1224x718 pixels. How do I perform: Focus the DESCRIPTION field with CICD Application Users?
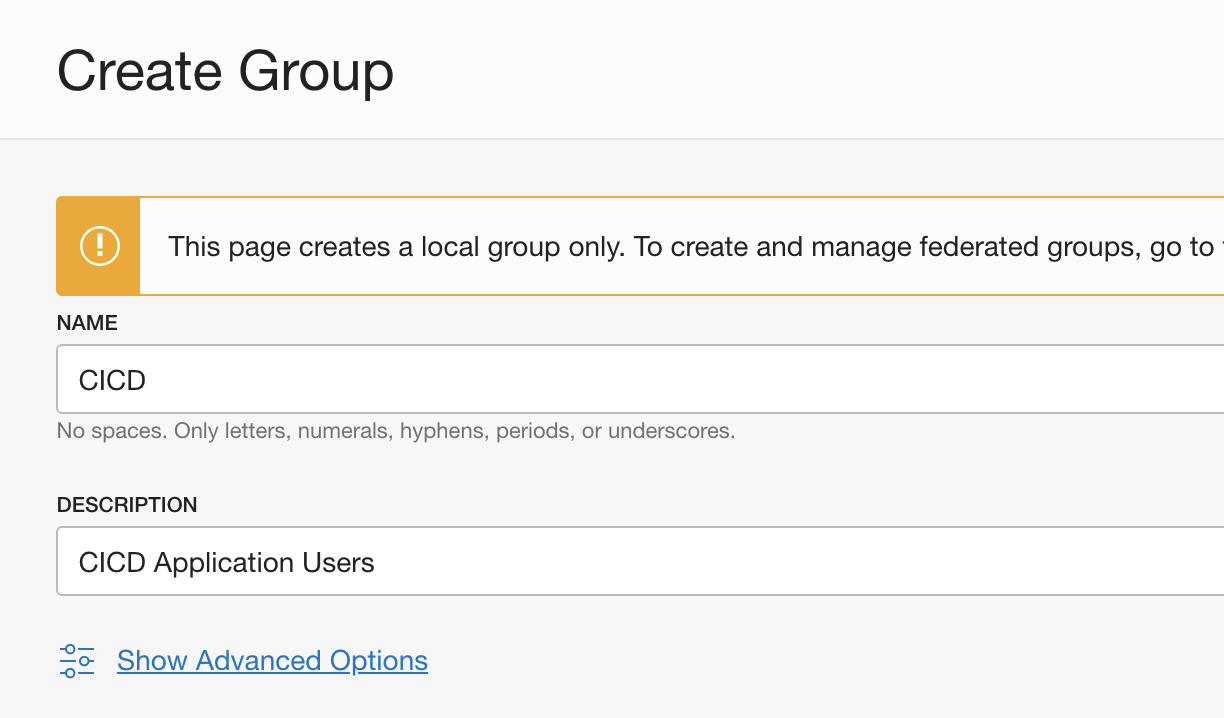640,561
